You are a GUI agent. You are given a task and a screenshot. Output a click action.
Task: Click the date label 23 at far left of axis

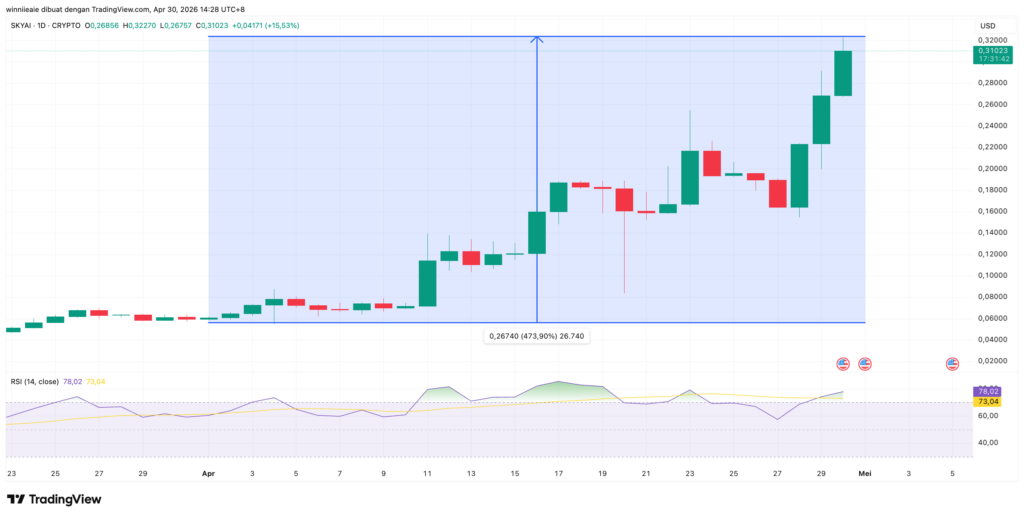[11, 473]
